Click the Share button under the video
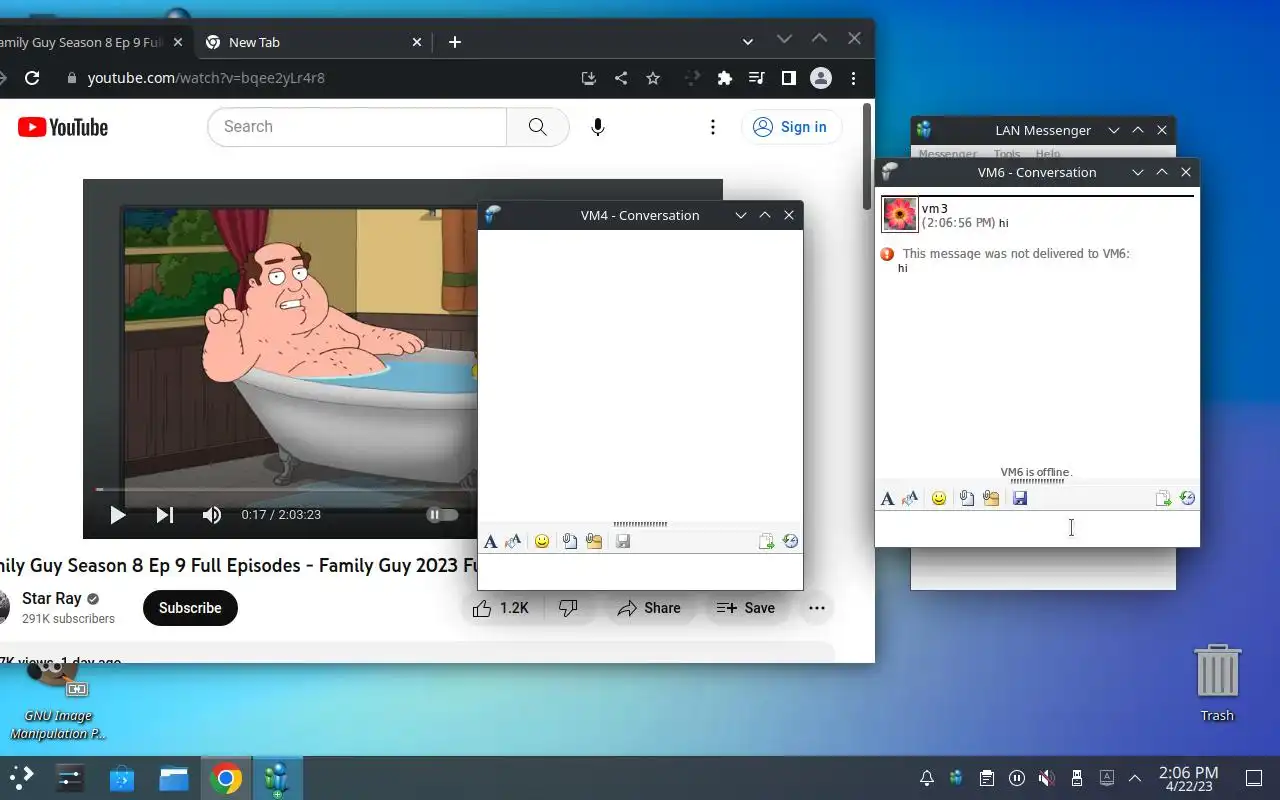The height and width of the screenshot is (800, 1280). [x=649, y=608]
